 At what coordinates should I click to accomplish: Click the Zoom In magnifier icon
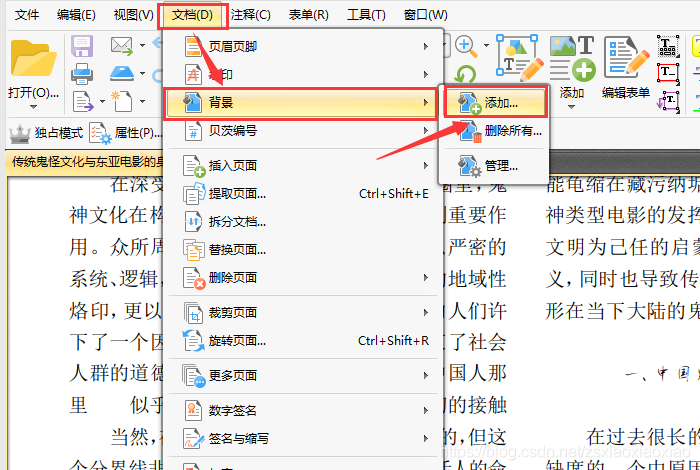466,46
